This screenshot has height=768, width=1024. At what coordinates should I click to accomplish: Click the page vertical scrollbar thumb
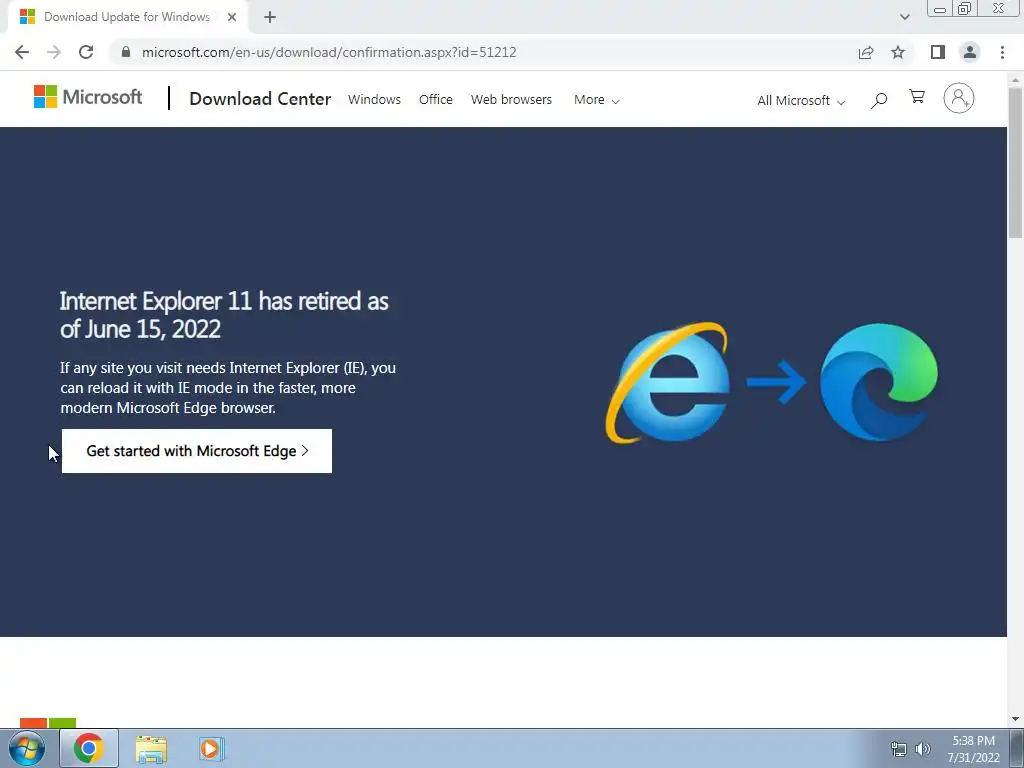click(1016, 163)
